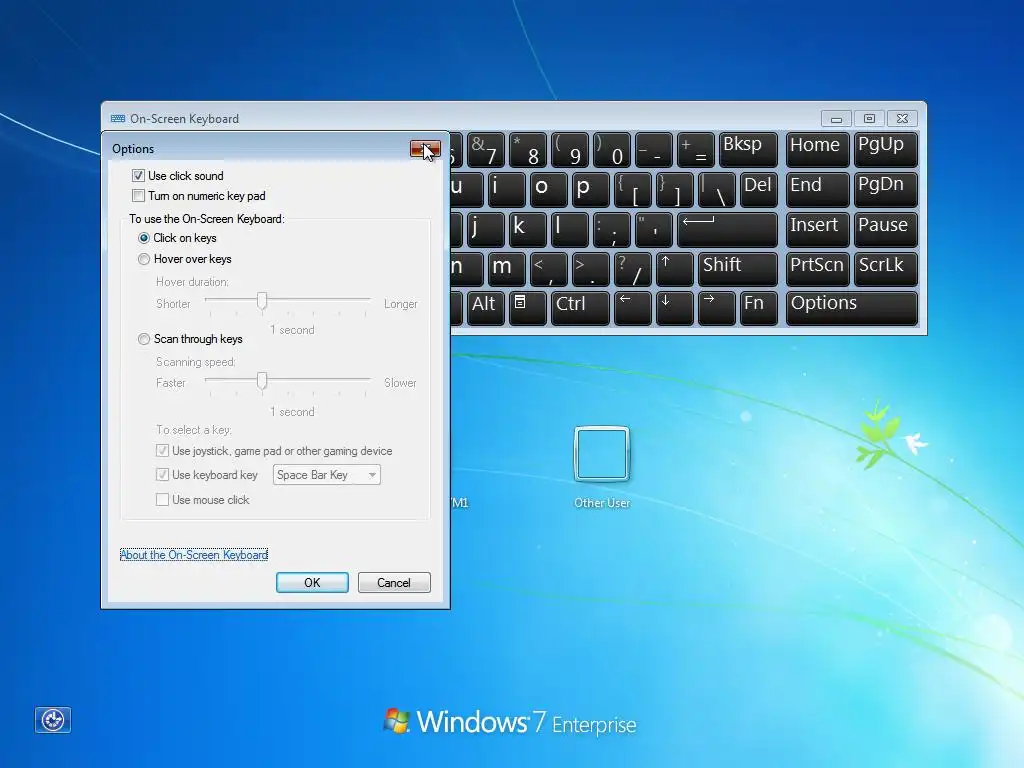Viewport: 1024px width, 768px height.
Task: Tap the Del key
Action: (x=759, y=189)
